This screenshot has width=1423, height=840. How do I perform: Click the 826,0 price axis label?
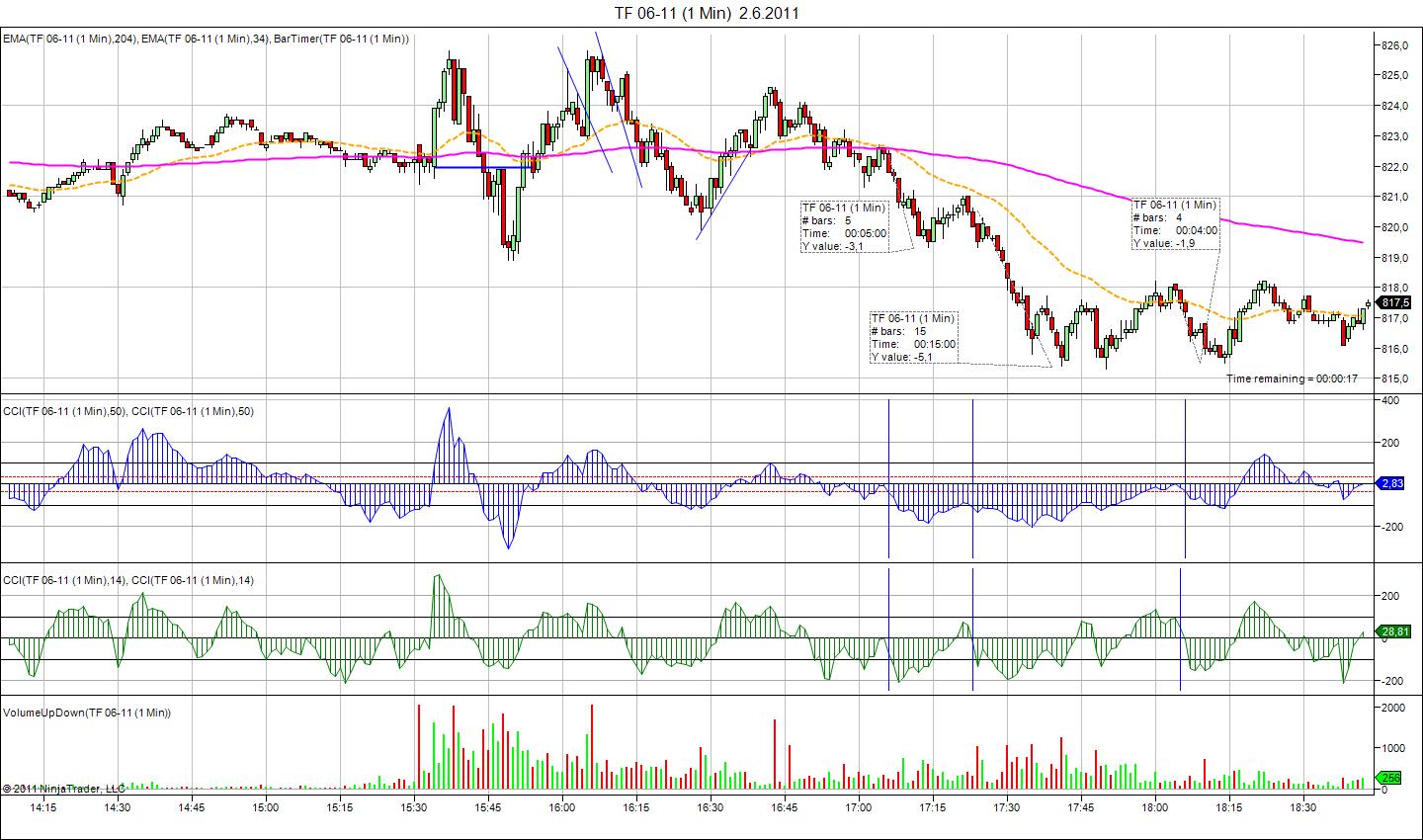[x=1394, y=44]
